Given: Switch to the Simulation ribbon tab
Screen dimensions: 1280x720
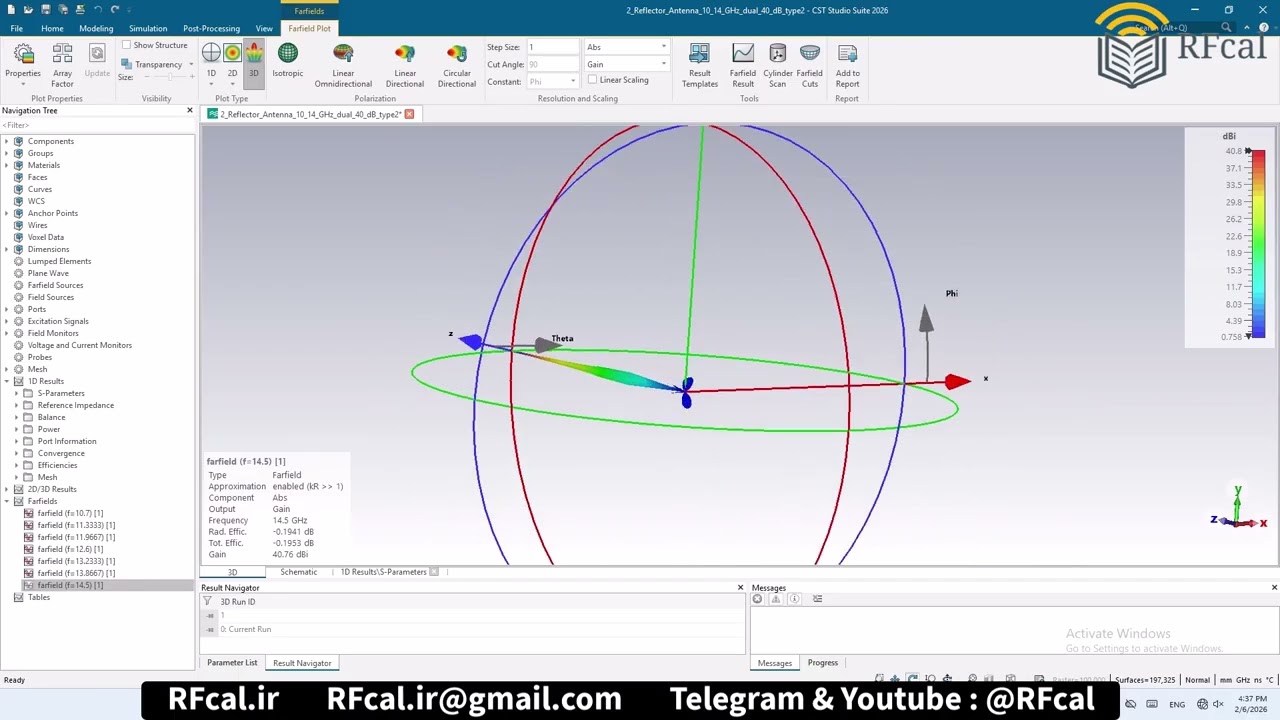Looking at the screenshot, I should pyautogui.click(x=148, y=28).
